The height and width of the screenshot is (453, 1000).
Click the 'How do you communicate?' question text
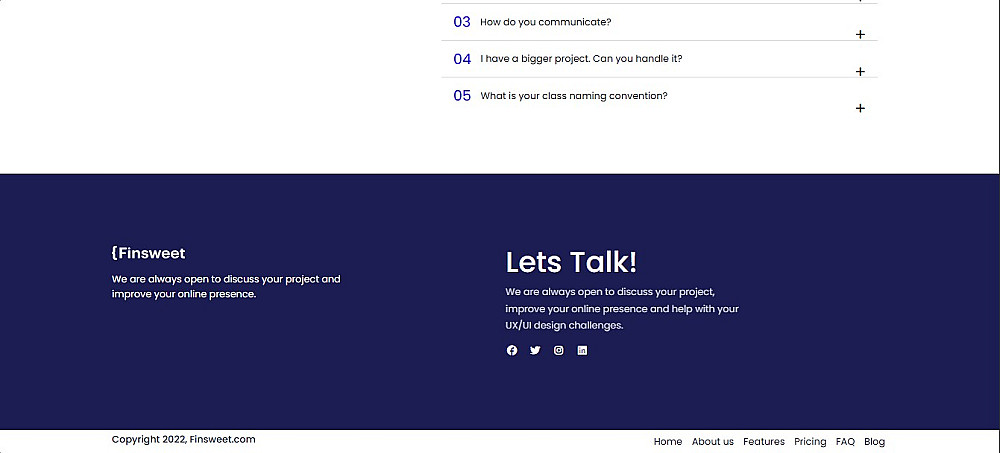pos(545,22)
